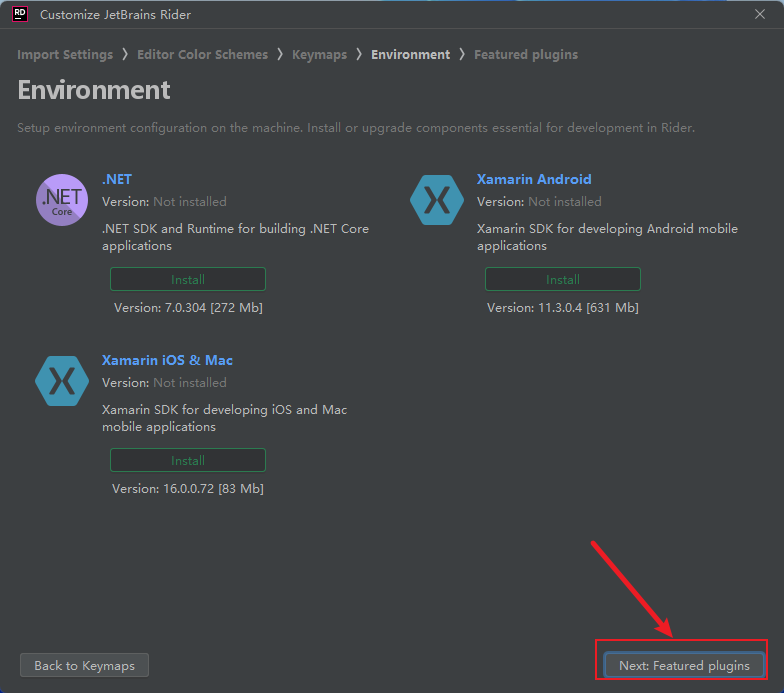
Task: Click 'Xamarin SDK for developing Android' description
Action: click(608, 237)
